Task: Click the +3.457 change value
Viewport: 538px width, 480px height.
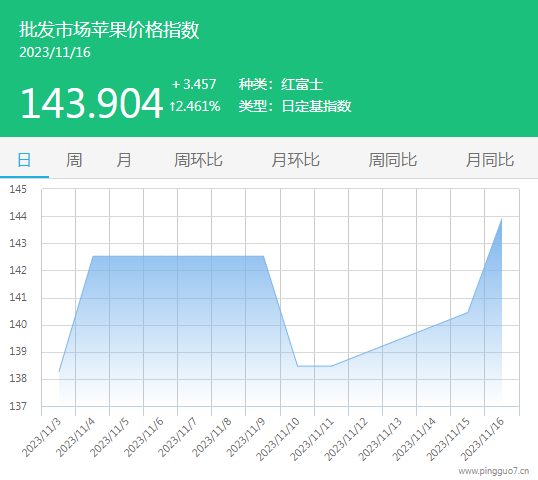Action: point(194,84)
